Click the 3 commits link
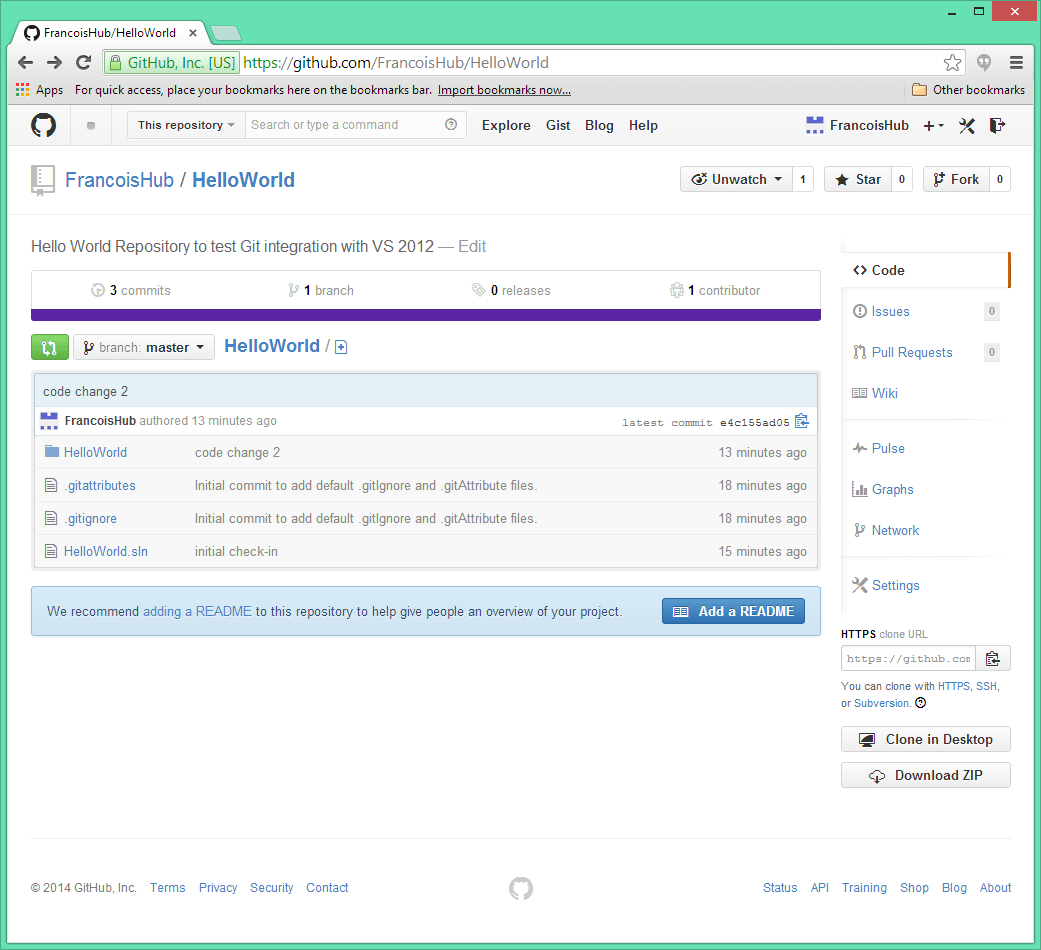Screen dimensions: 1041x950 [x=131, y=290]
